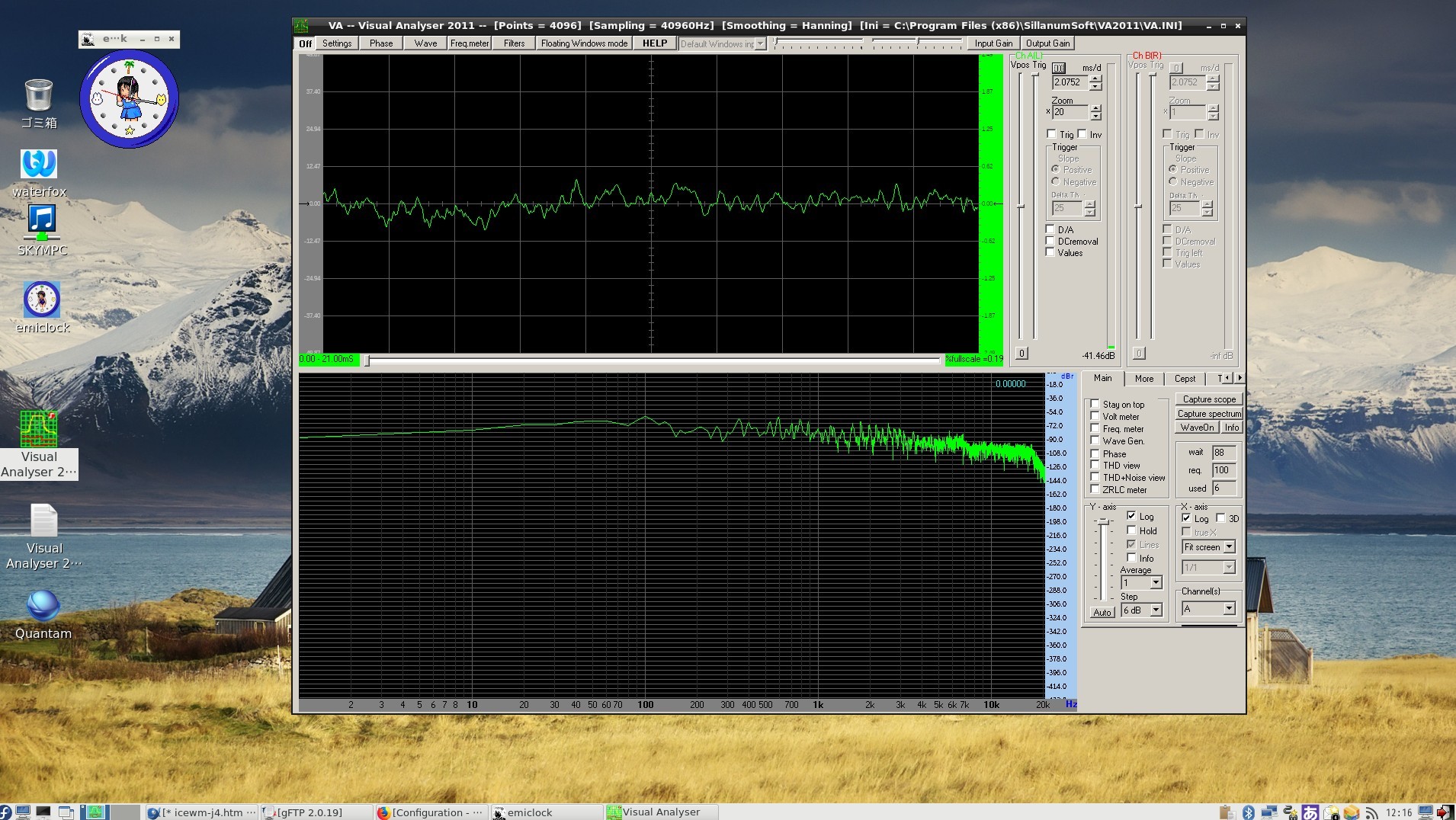
Task: Click the Settings toolbar button
Action: tap(337, 43)
